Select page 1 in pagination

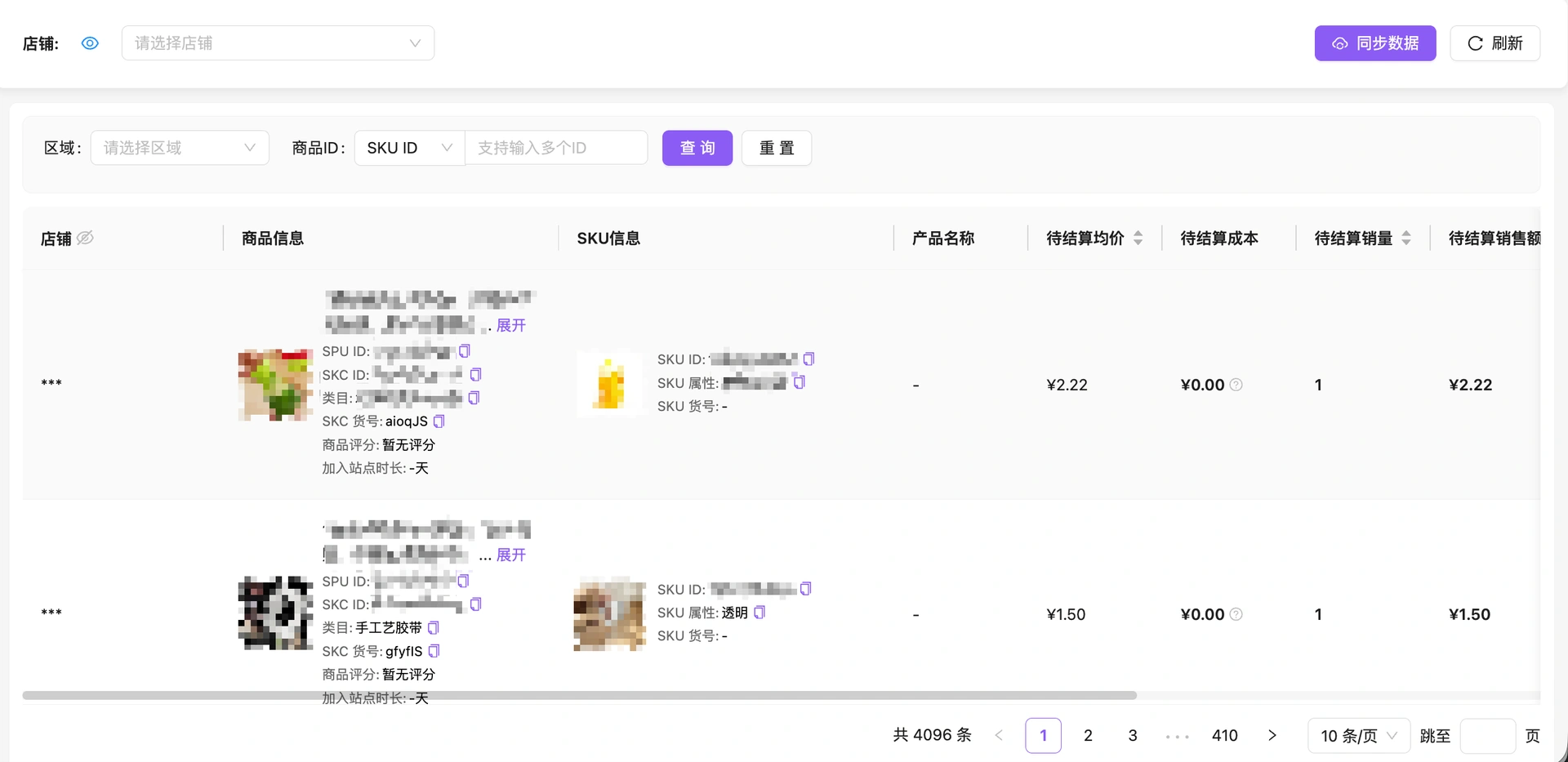tap(1043, 735)
